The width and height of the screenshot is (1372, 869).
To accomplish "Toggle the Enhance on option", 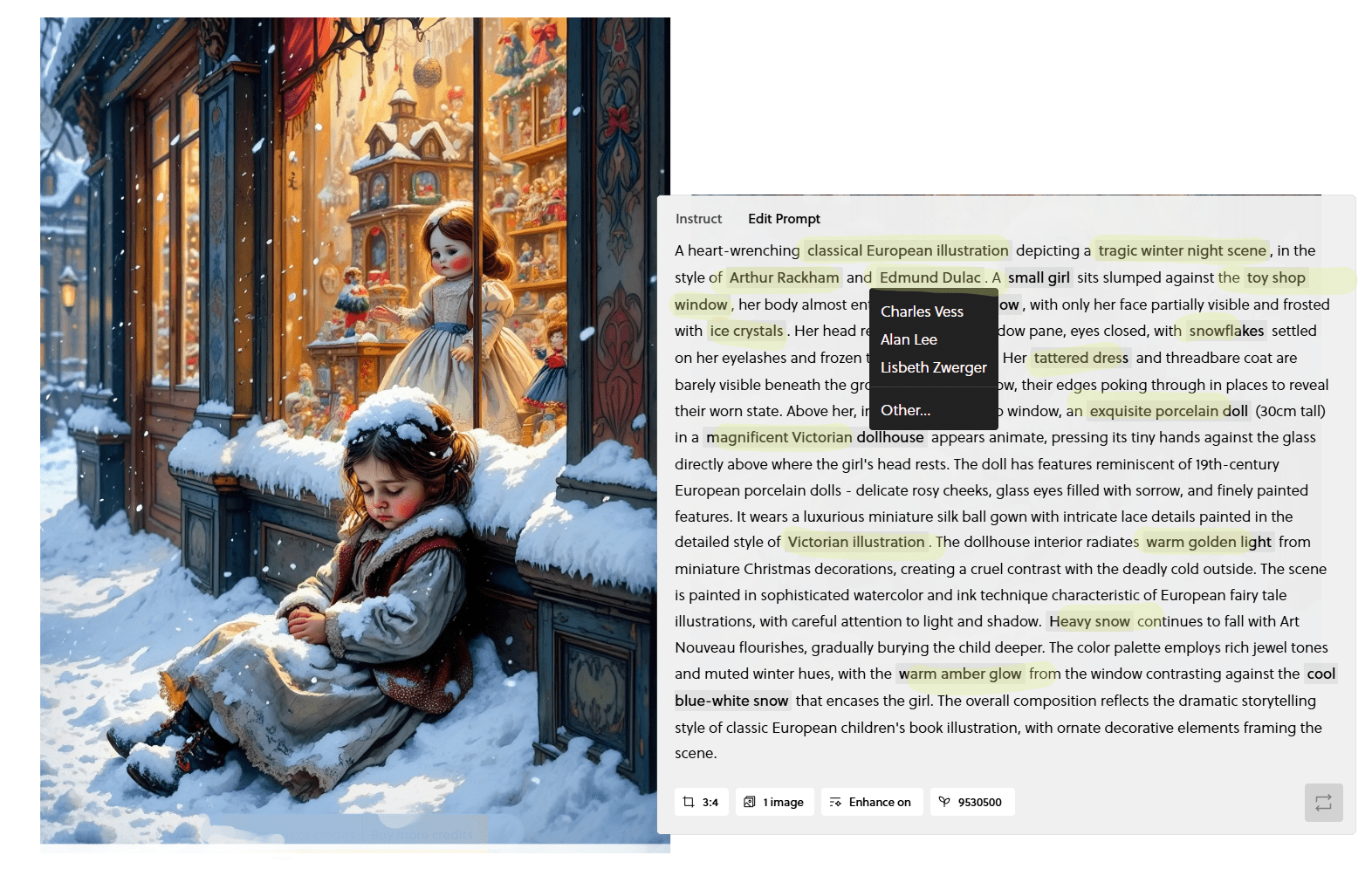I will tap(871, 802).
